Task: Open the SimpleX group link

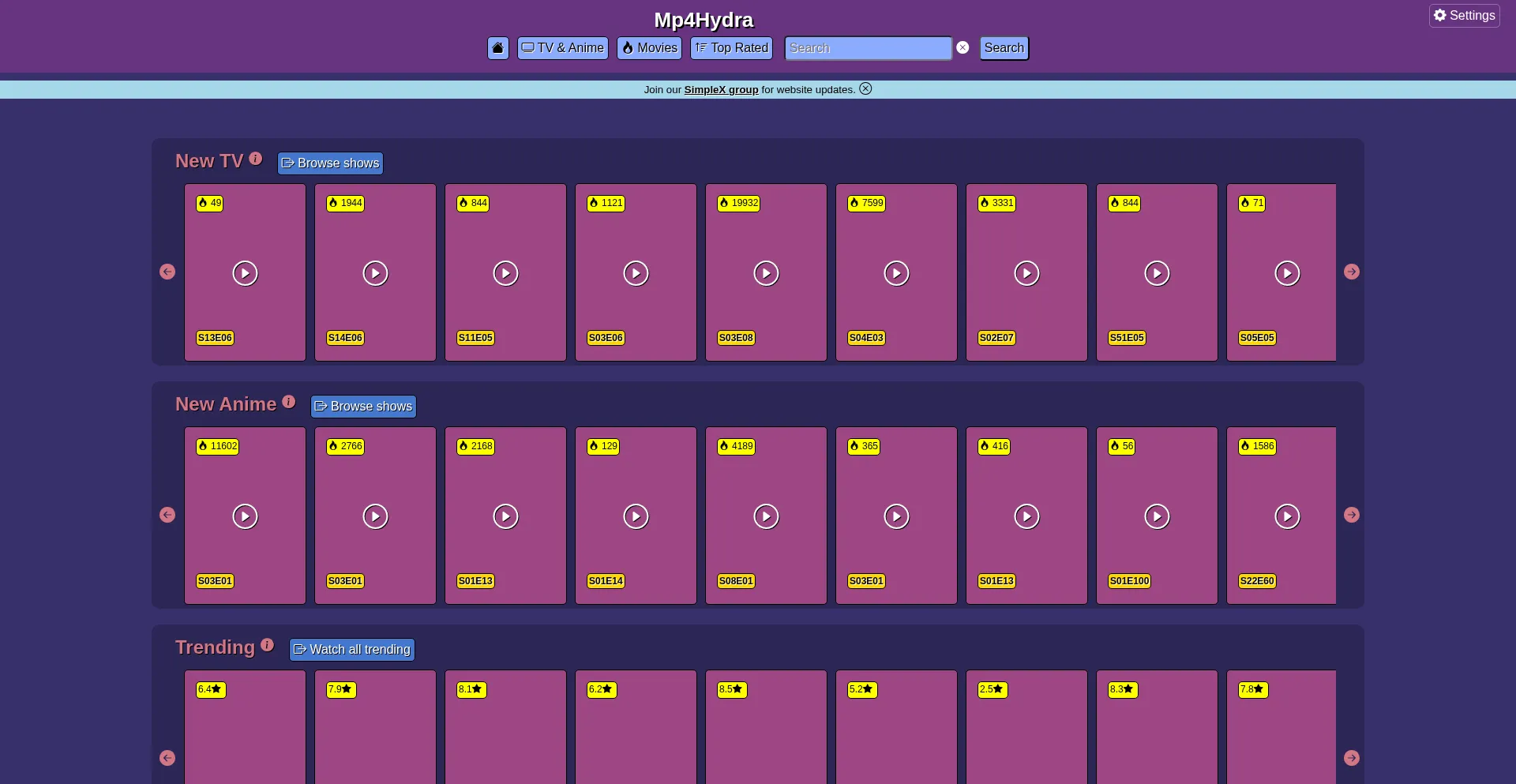Action: [721, 90]
